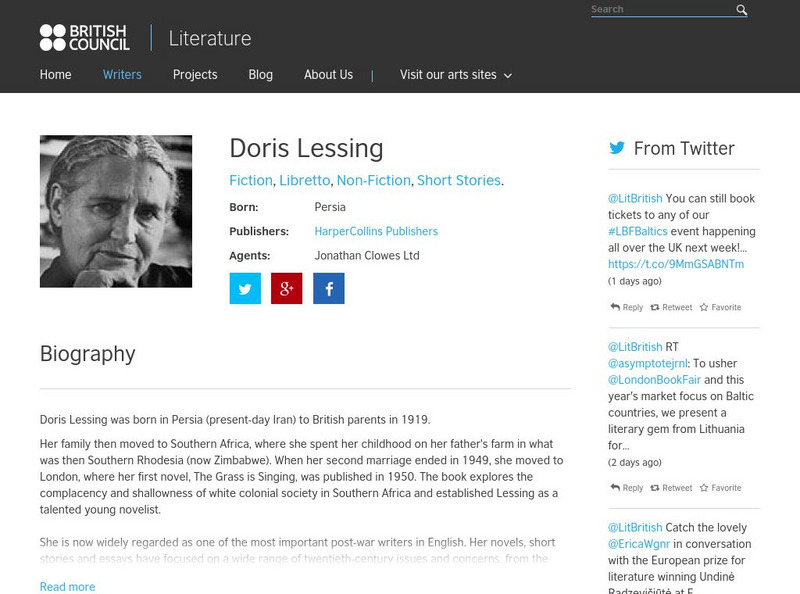800x594 pixels.
Task: Select Writers in the navigation bar
Action: pyautogui.click(x=122, y=74)
